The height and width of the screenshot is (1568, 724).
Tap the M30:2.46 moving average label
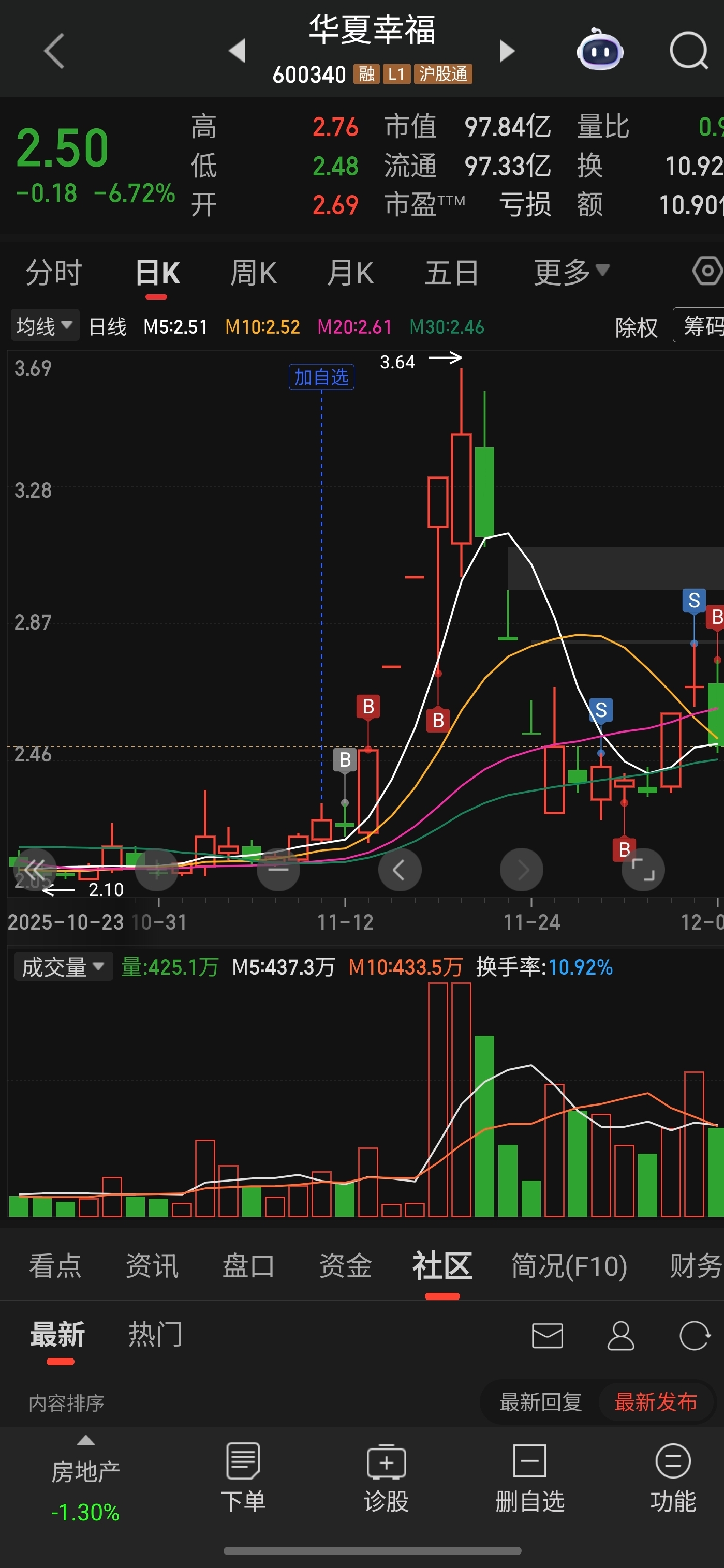tap(446, 327)
